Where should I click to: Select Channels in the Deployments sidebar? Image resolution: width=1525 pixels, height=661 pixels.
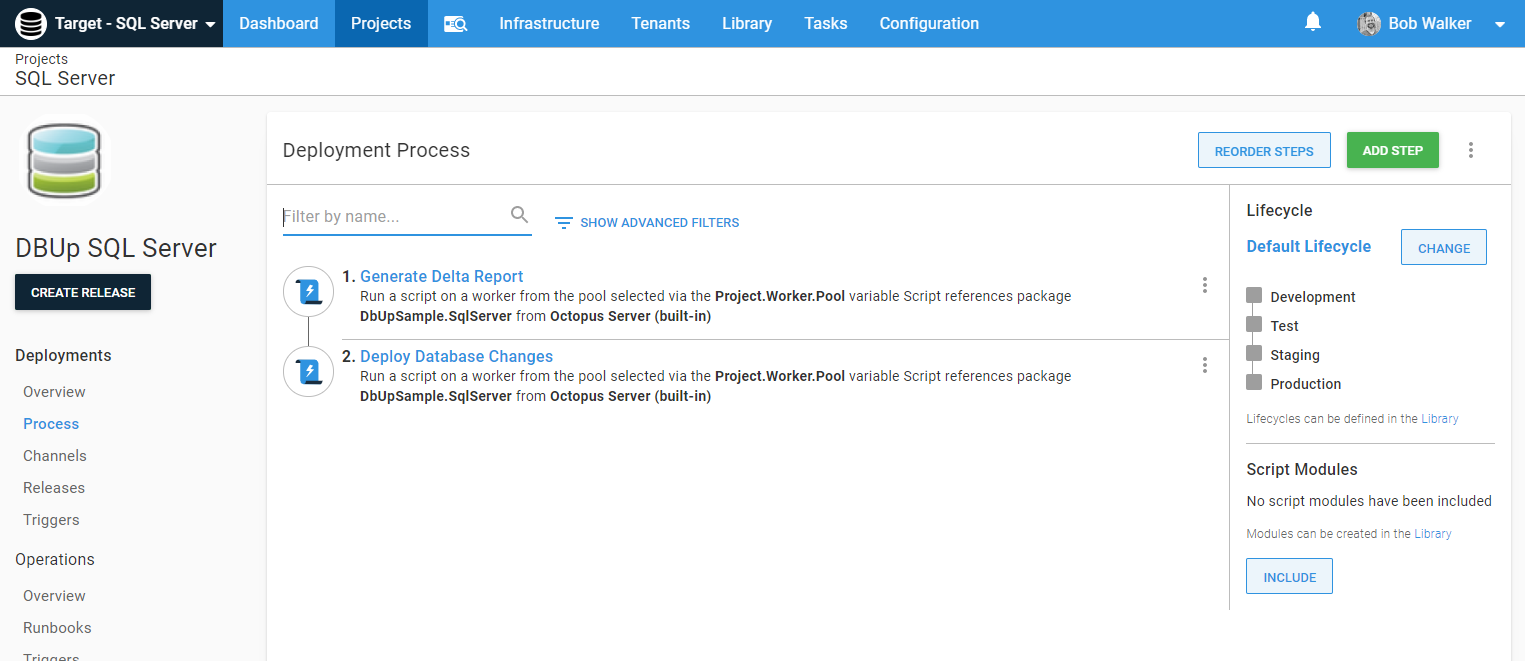(55, 456)
